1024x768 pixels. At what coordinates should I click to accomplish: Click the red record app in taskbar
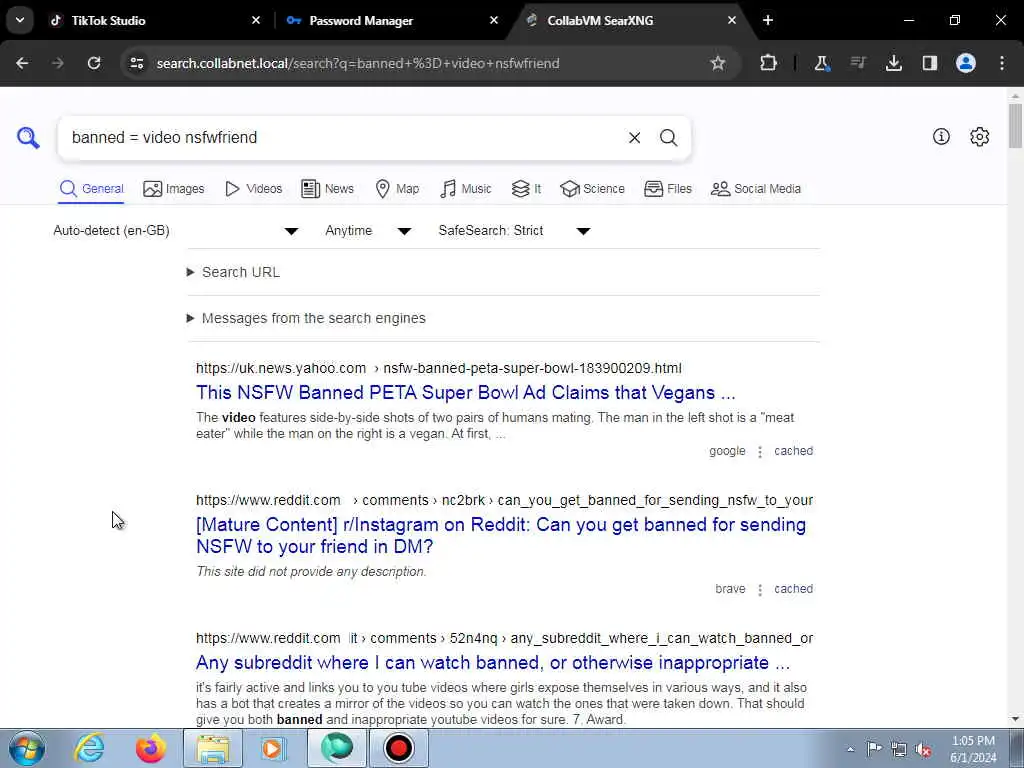click(x=398, y=748)
